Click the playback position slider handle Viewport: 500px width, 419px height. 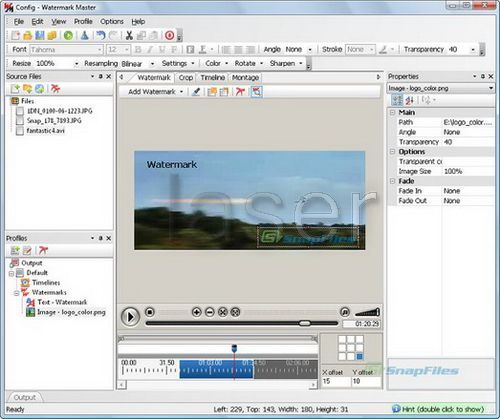[305, 323]
